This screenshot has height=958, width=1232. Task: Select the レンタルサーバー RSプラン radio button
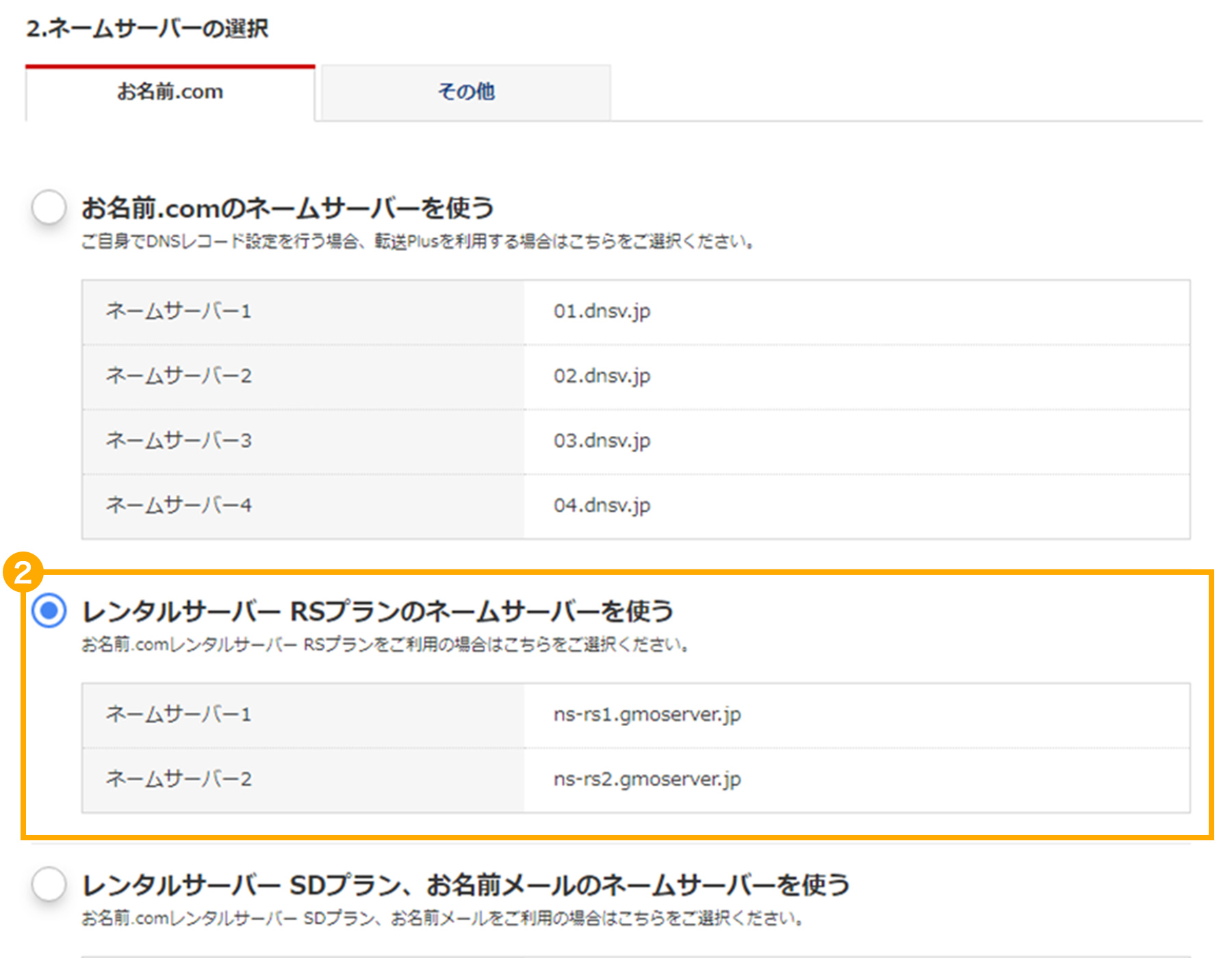coord(49,610)
